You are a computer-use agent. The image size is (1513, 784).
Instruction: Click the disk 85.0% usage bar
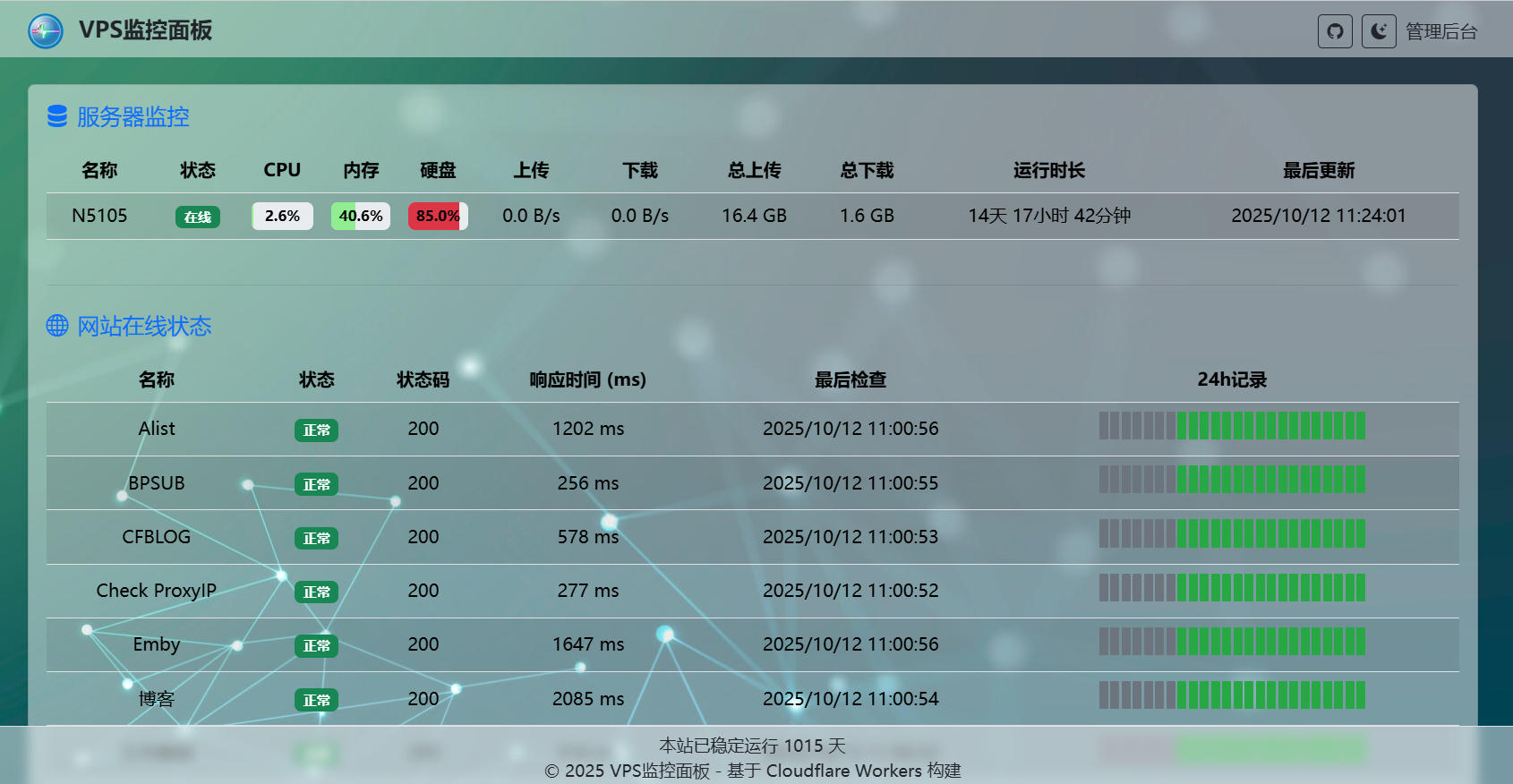click(438, 216)
